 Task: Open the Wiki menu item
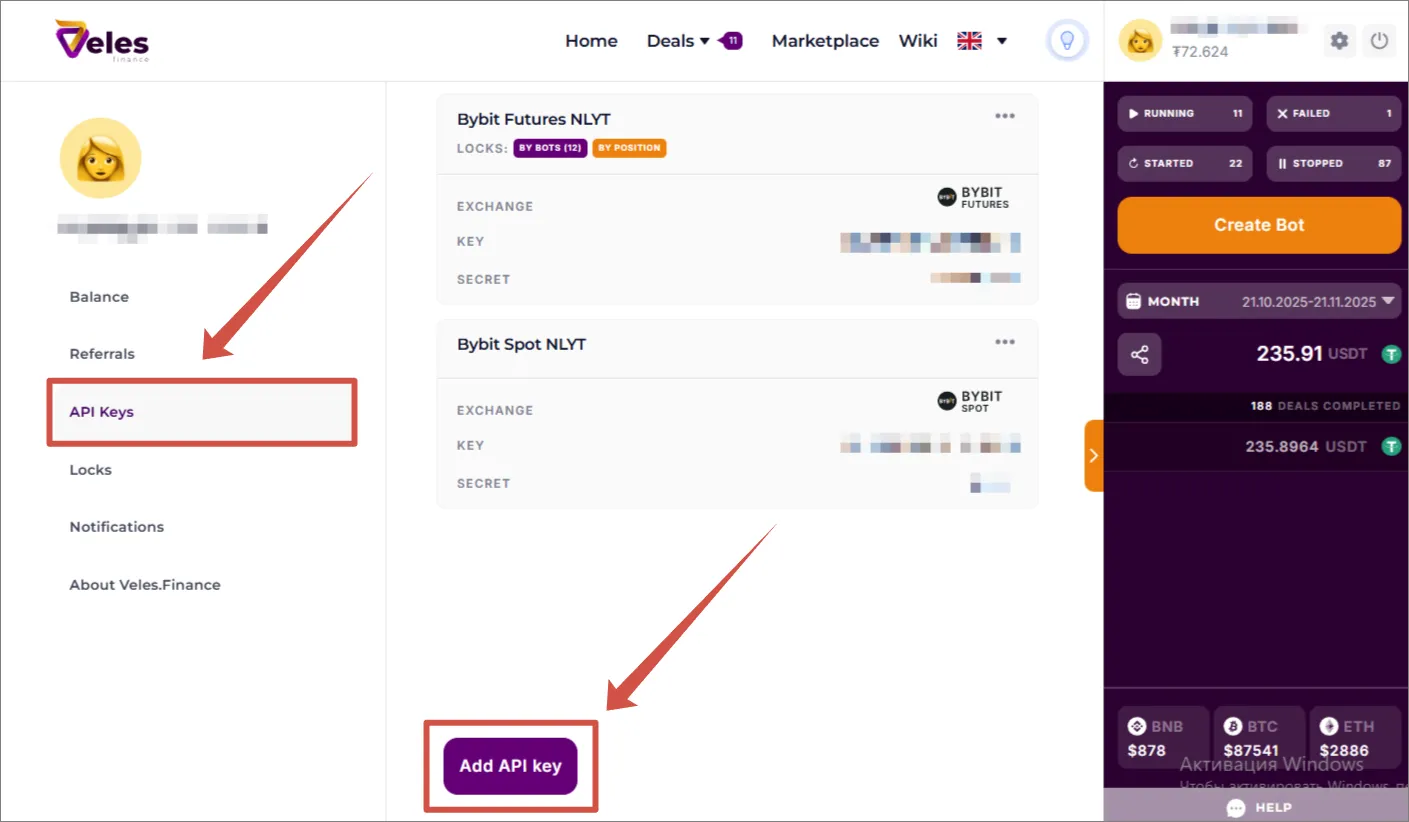pos(917,40)
